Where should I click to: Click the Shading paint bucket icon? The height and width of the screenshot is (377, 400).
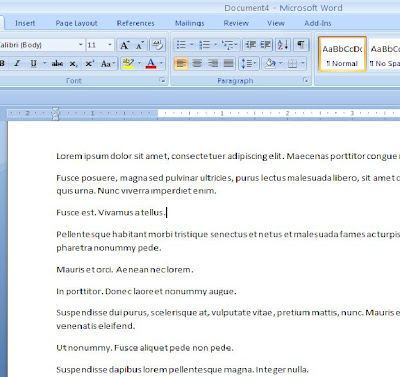(270, 63)
